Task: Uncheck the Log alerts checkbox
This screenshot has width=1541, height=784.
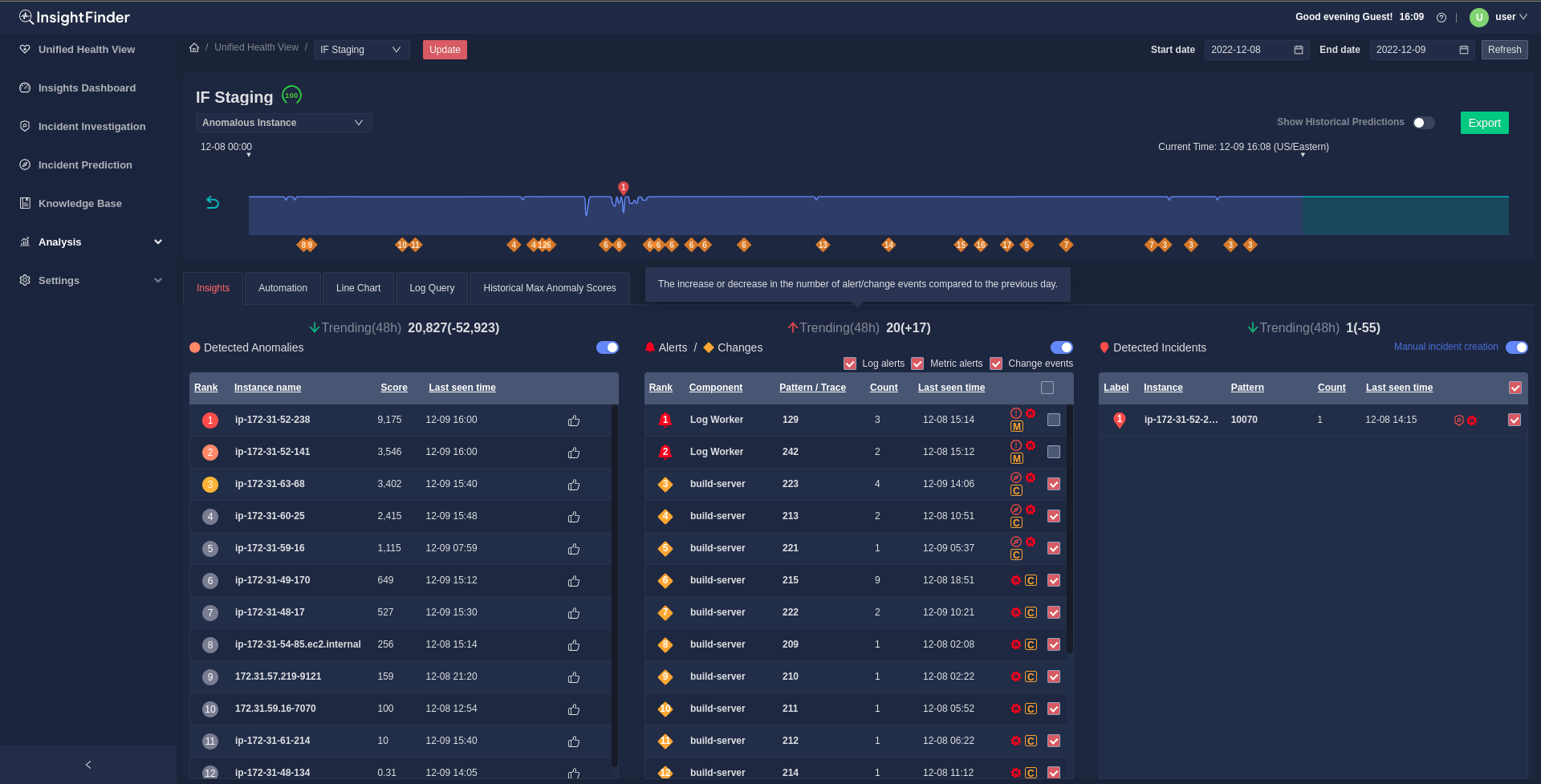Action: pos(850,364)
